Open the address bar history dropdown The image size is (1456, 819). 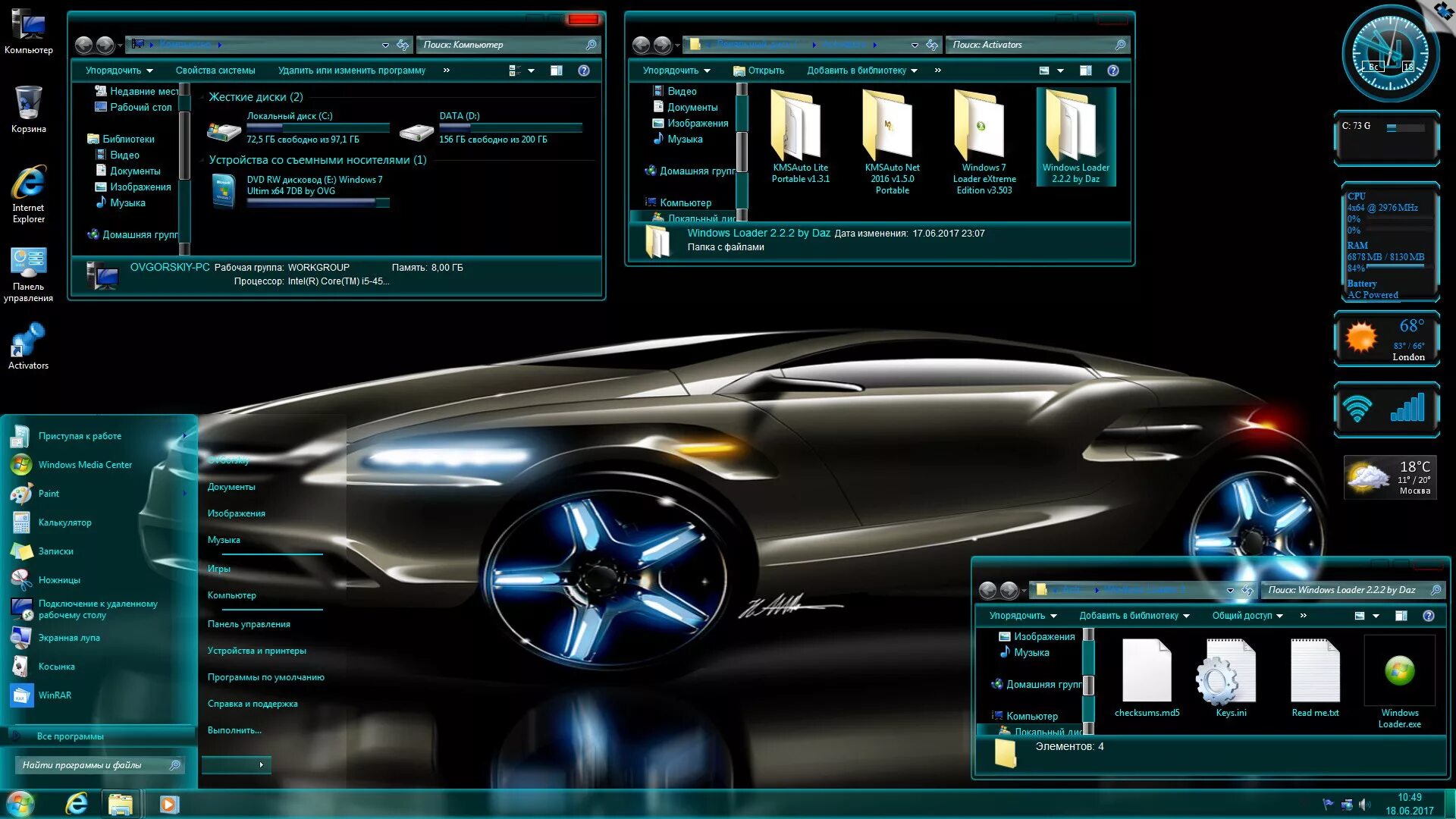(x=385, y=44)
